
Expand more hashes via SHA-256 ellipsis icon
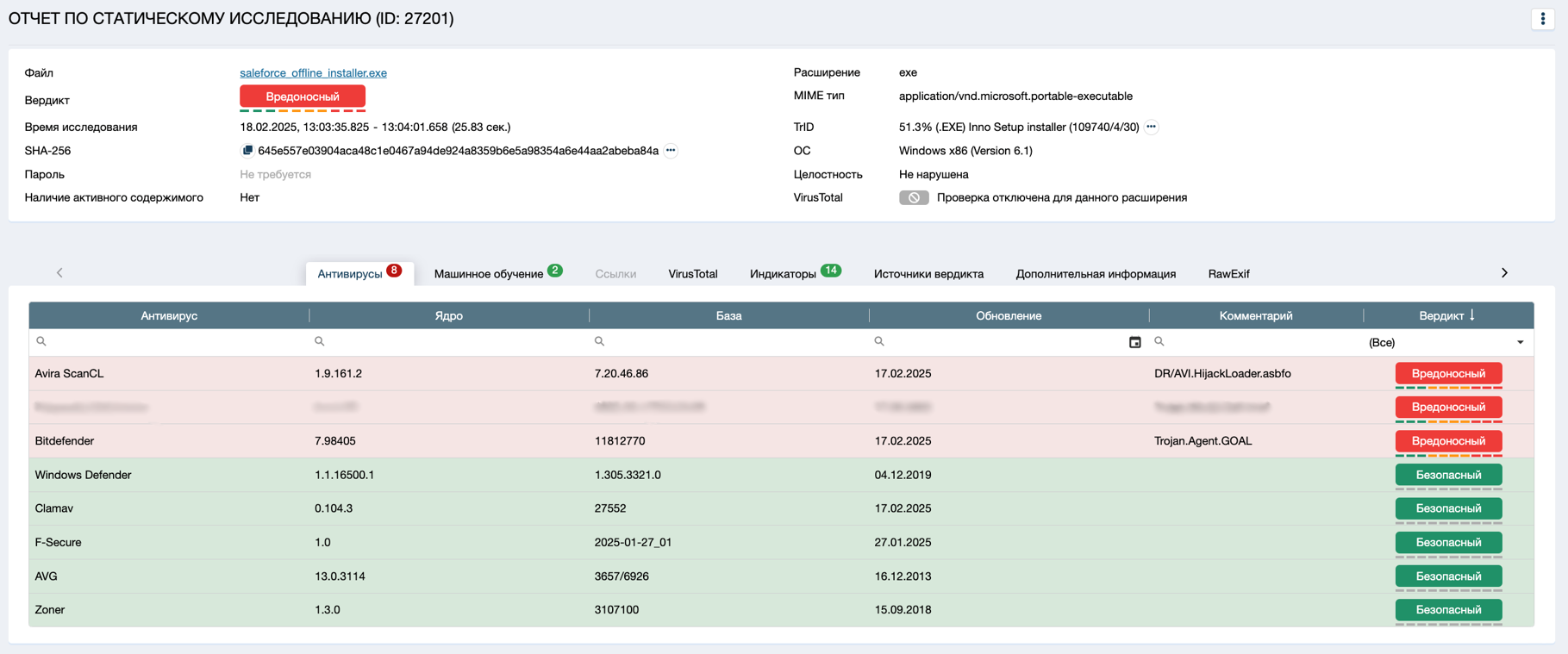[671, 151]
